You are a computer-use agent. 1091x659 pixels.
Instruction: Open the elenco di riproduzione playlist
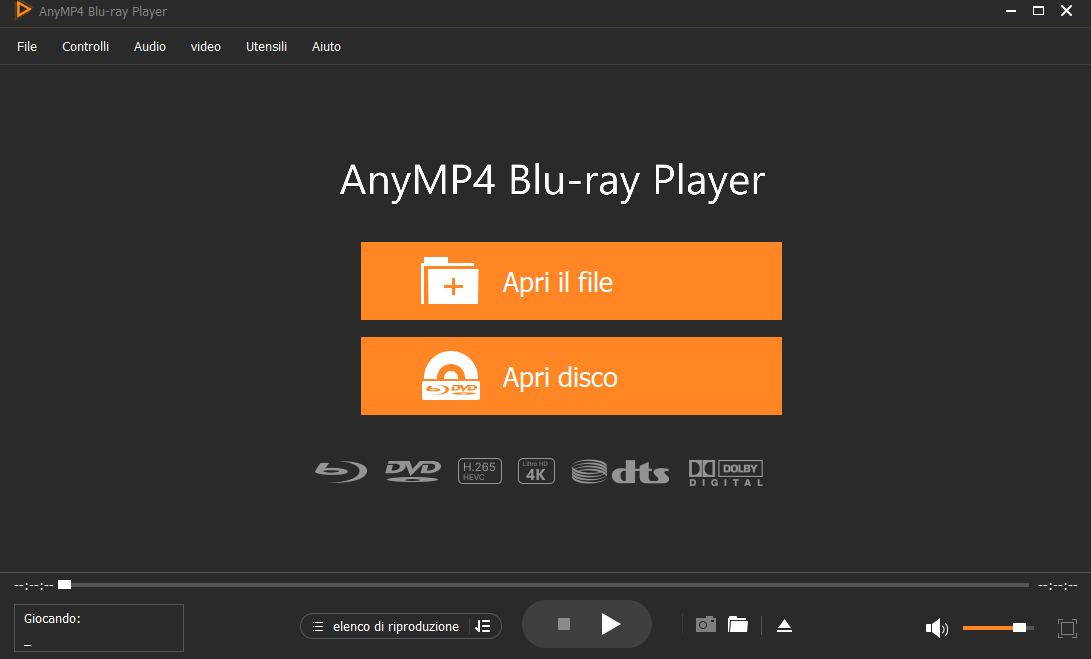(385, 626)
